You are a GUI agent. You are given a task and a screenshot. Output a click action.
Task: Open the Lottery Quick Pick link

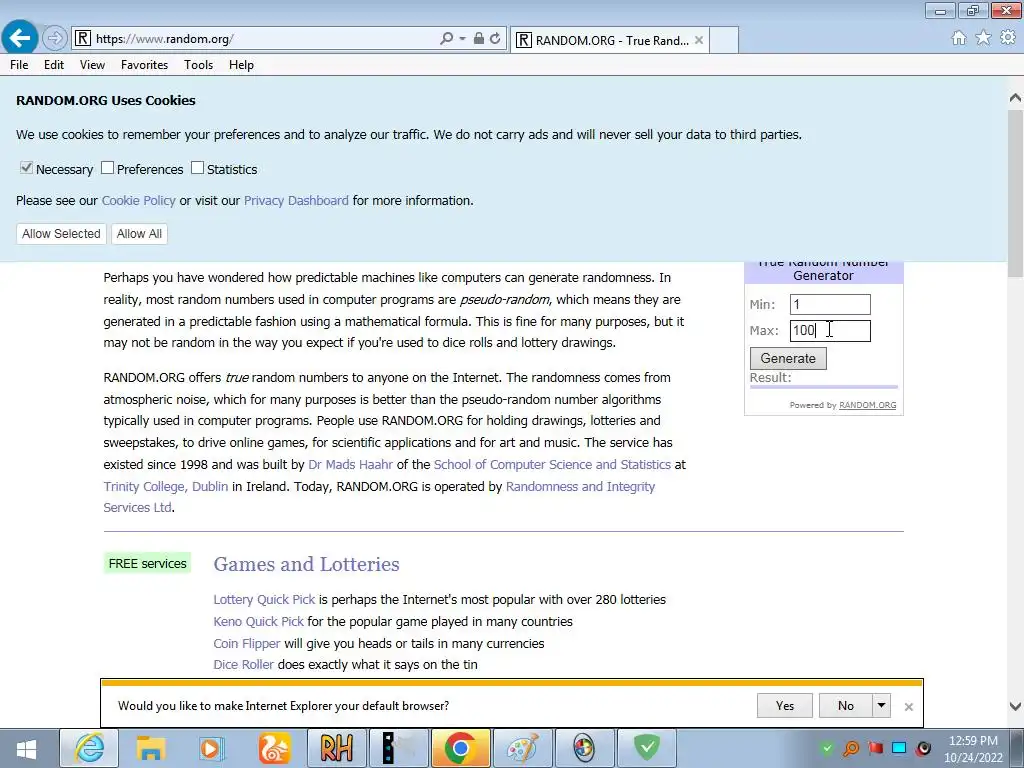coord(264,600)
